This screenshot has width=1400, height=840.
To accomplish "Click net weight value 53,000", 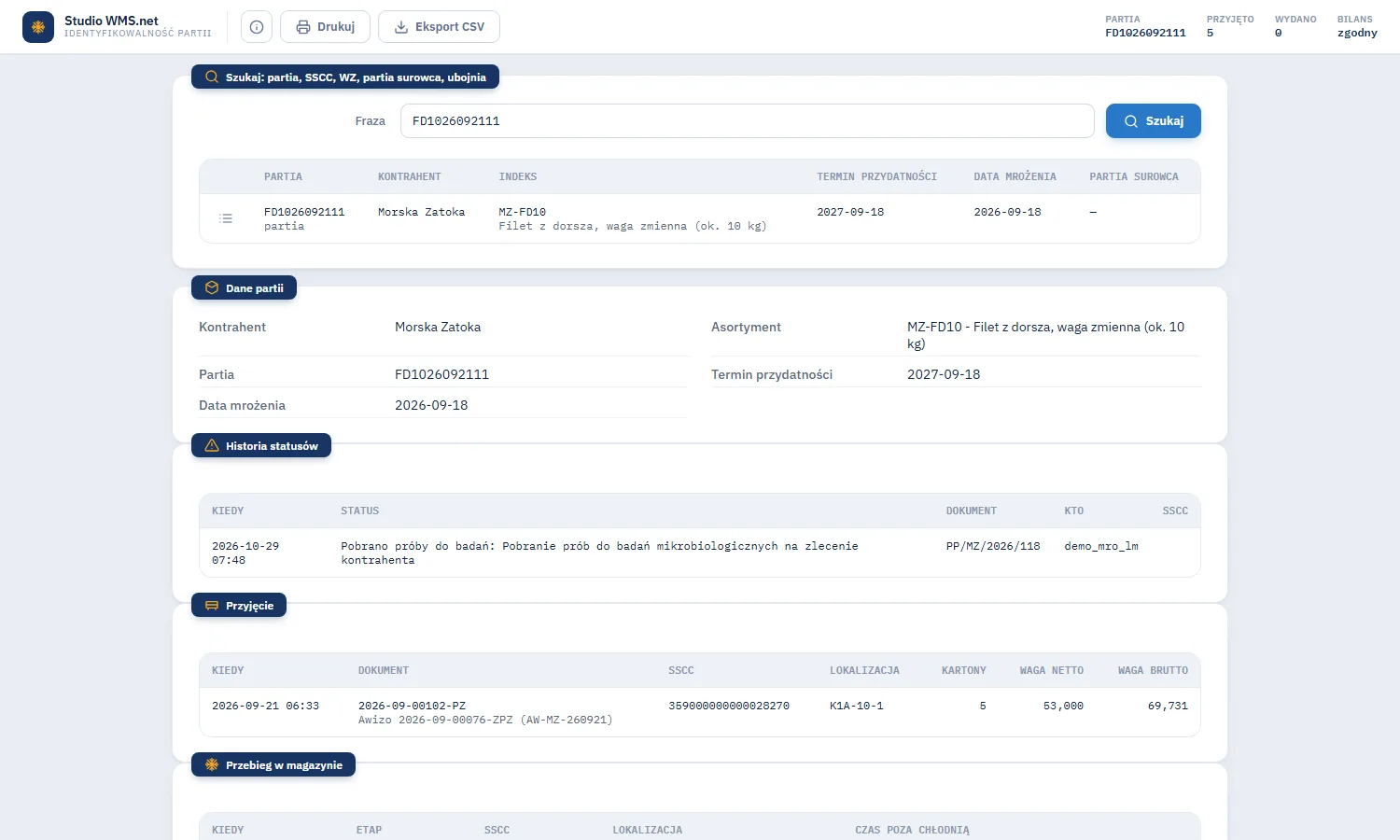I will [1063, 706].
